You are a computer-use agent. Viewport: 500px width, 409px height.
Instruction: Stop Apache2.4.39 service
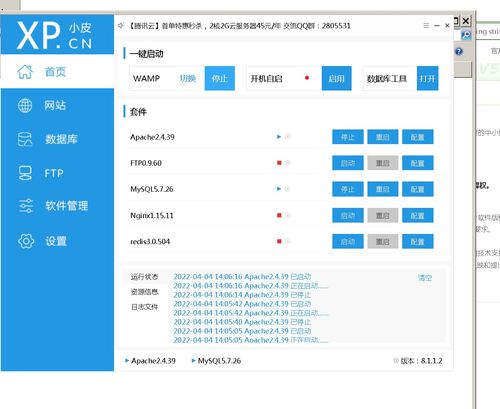[348, 137]
